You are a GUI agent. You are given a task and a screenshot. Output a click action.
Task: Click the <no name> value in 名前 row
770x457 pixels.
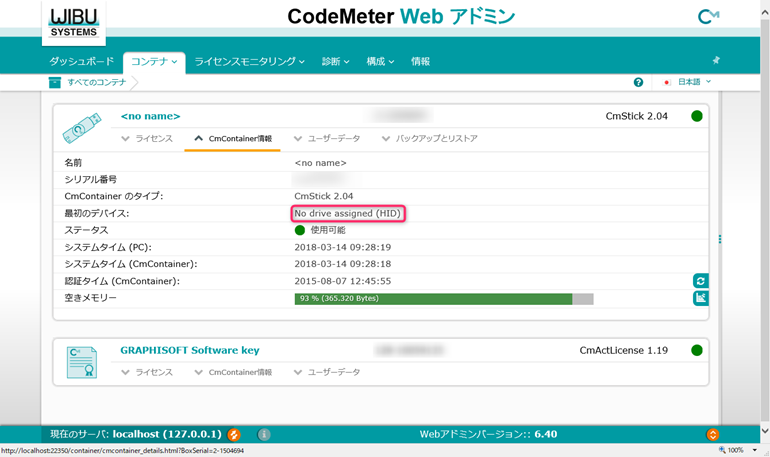pyautogui.click(x=320, y=163)
